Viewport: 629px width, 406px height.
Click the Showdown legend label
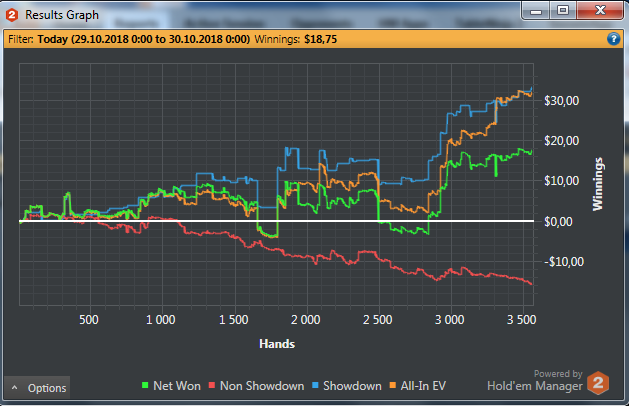352,386
